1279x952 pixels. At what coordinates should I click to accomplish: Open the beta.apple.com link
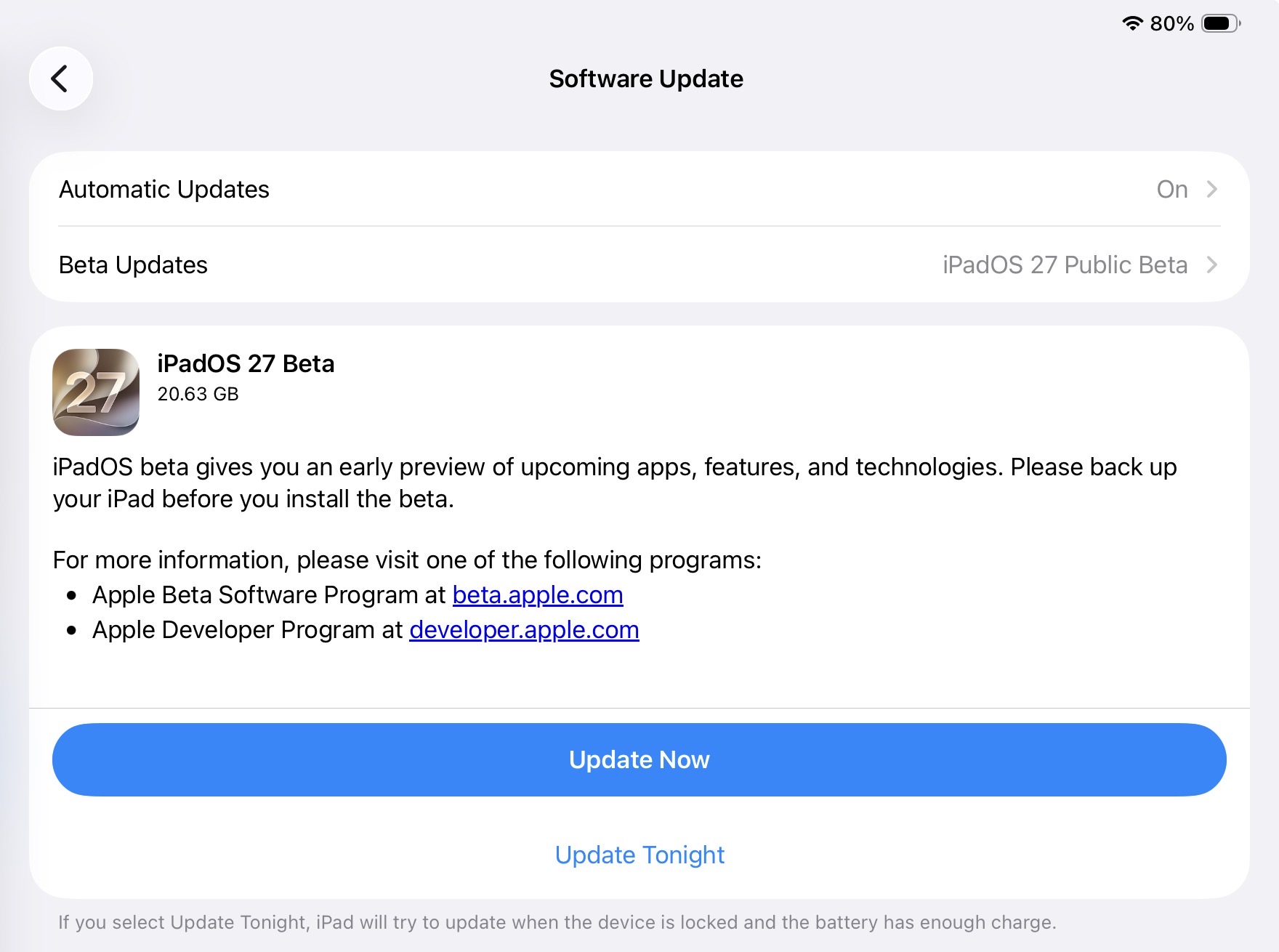coord(538,595)
